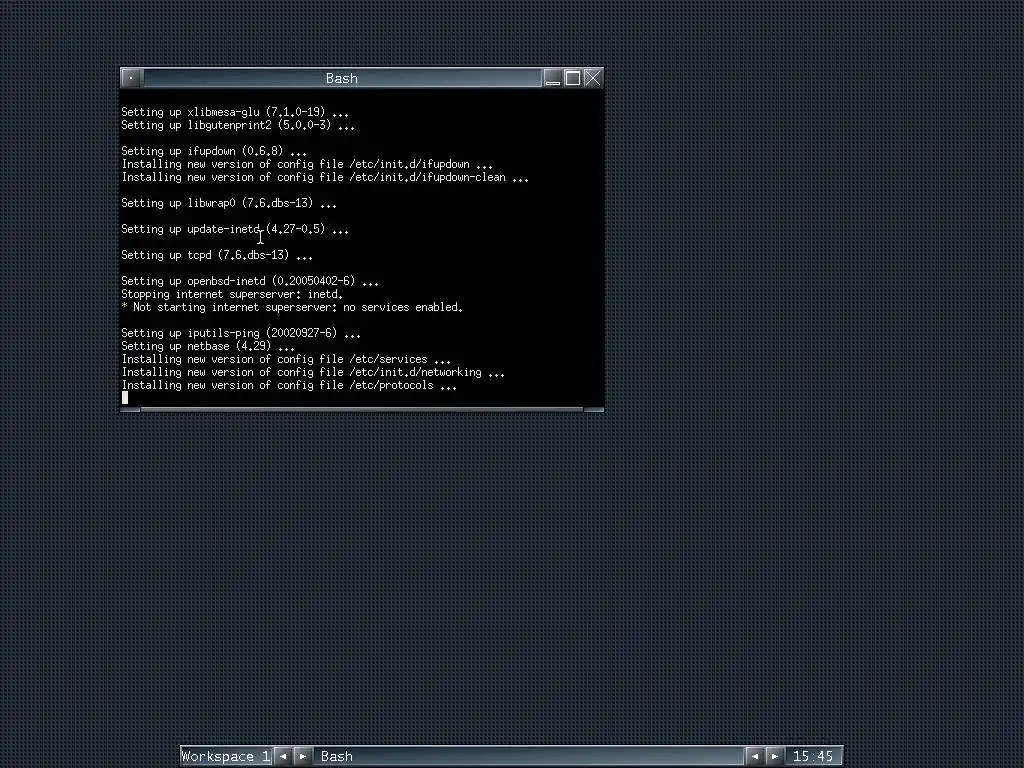Click line "Not starting internet superserver"
Viewport: 1024px width, 768px height.
click(x=292, y=308)
